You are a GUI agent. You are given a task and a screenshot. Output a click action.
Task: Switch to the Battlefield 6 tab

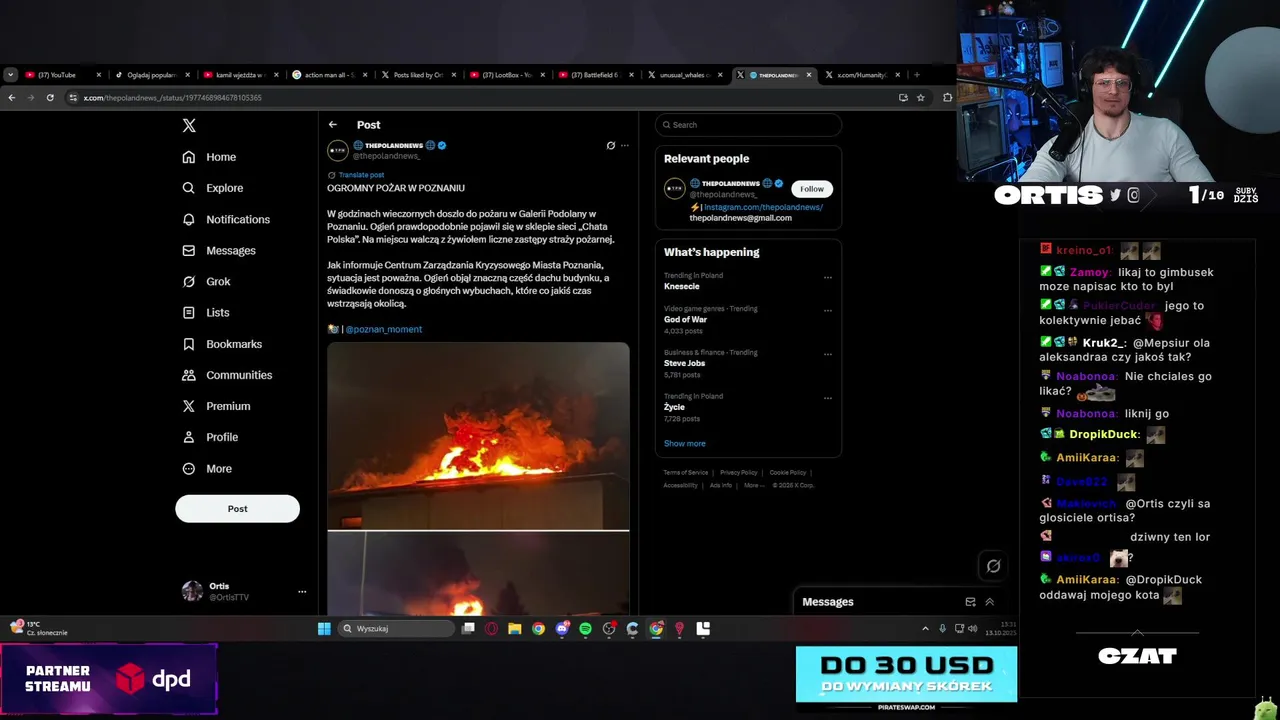(596, 75)
